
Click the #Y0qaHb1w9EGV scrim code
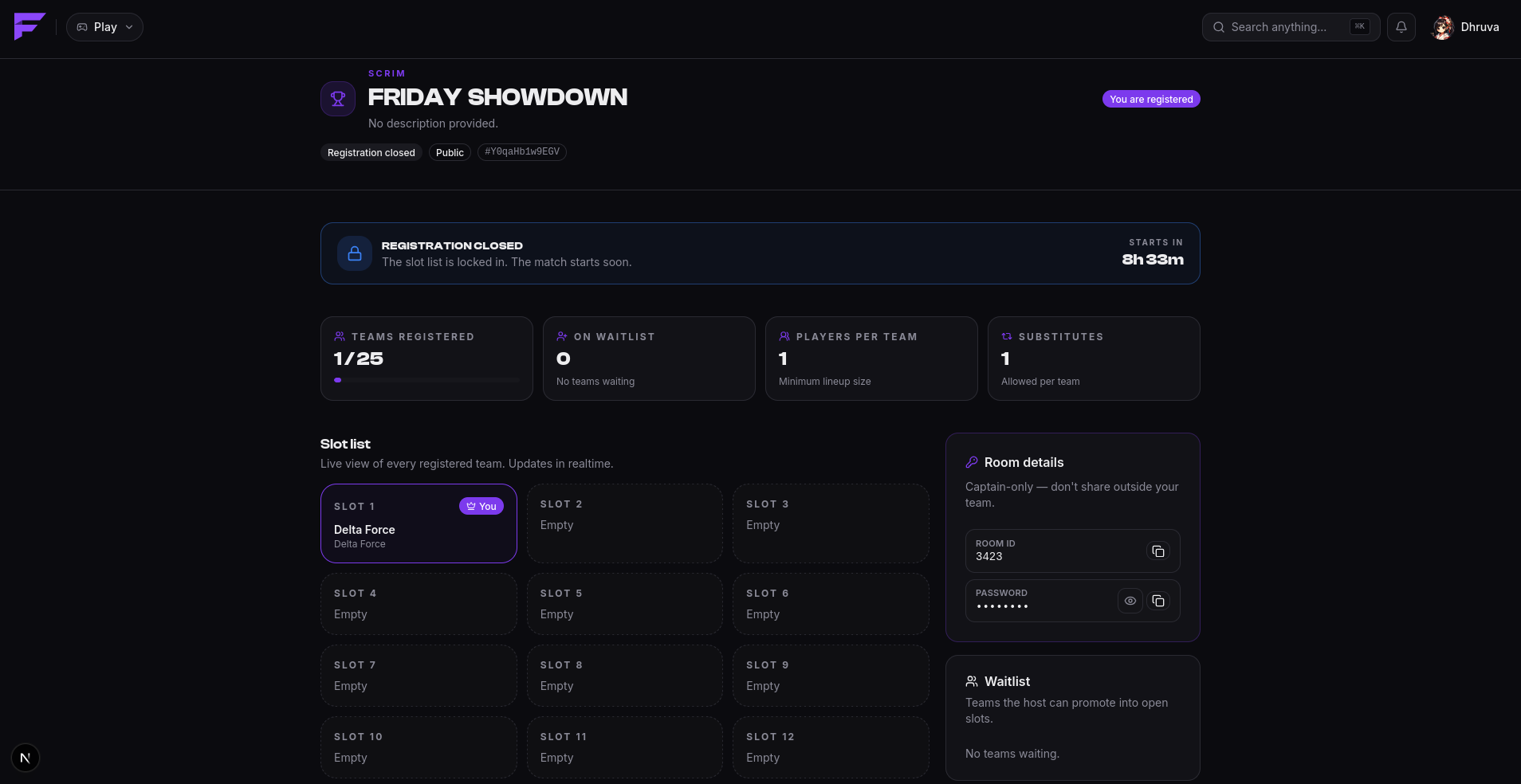pos(522,151)
